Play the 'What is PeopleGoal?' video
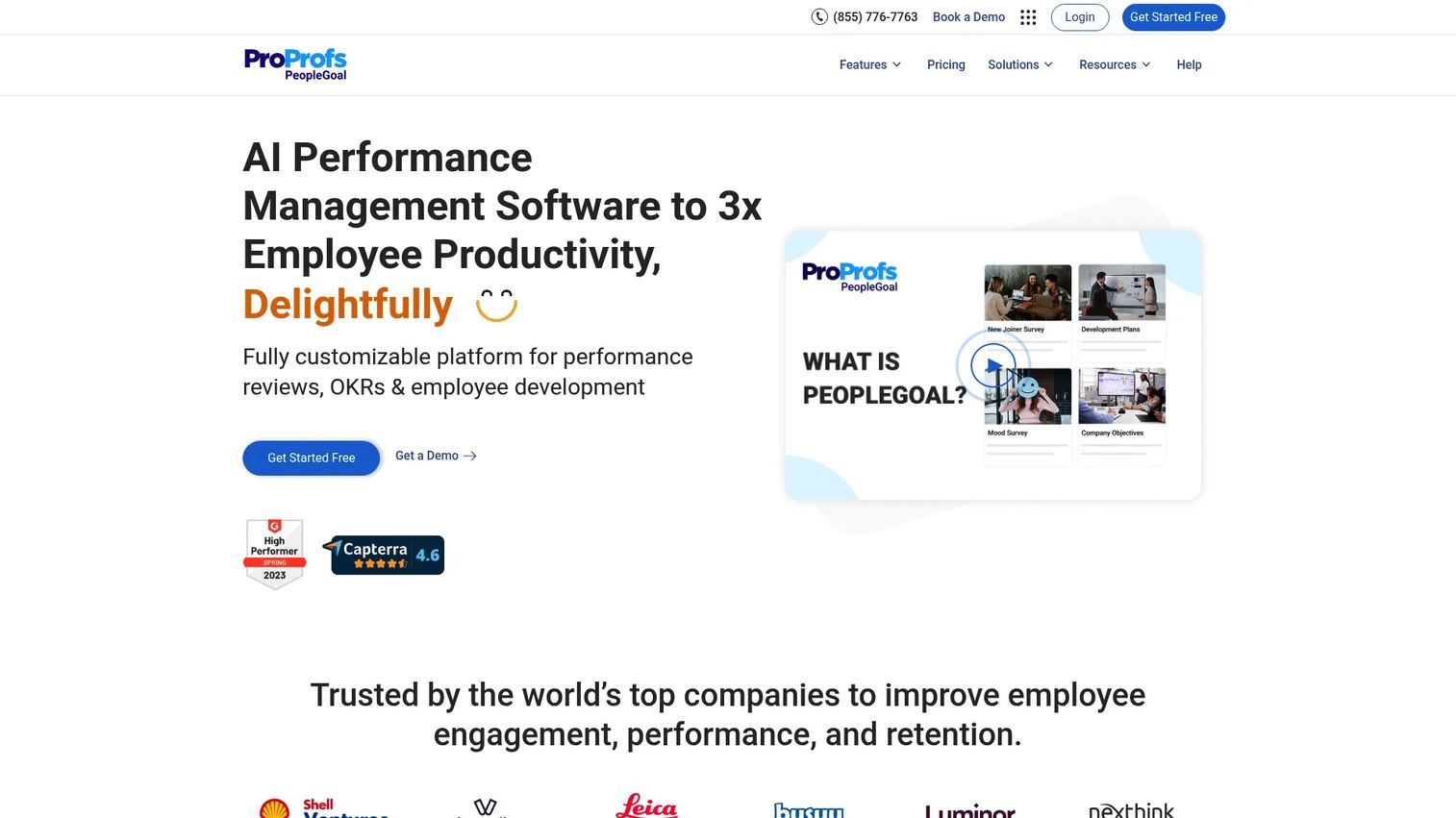The width and height of the screenshot is (1456, 818). point(992,365)
